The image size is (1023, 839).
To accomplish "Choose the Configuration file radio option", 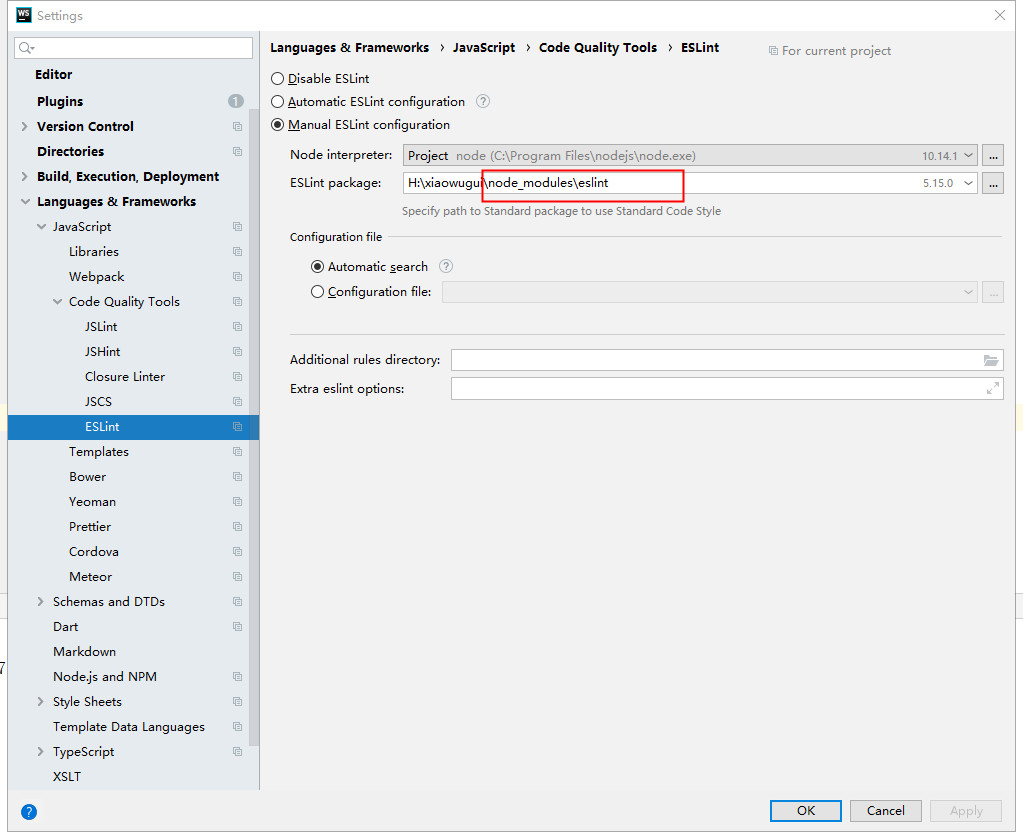I will [318, 292].
